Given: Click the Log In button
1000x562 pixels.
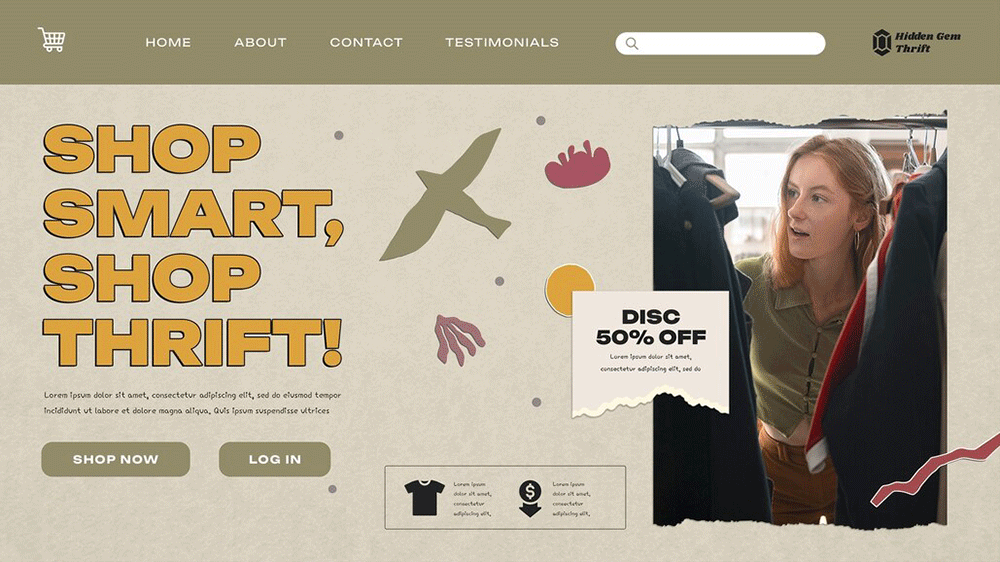Looking at the screenshot, I should 275,459.
